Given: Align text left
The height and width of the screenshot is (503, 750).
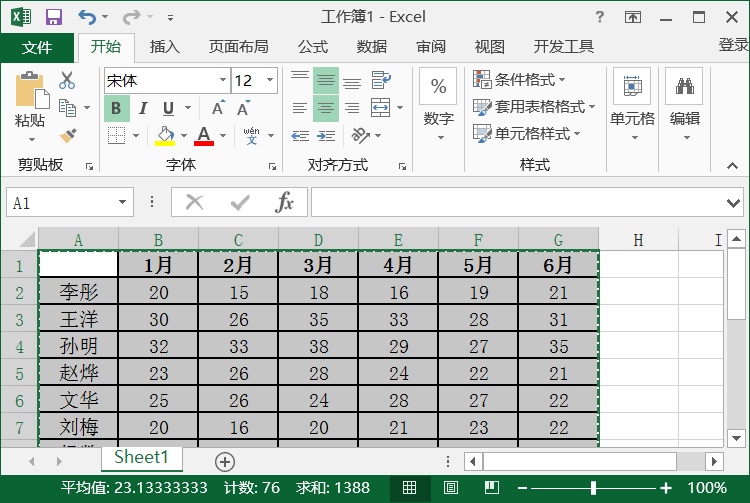Looking at the screenshot, I should click(x=300, y=108).
